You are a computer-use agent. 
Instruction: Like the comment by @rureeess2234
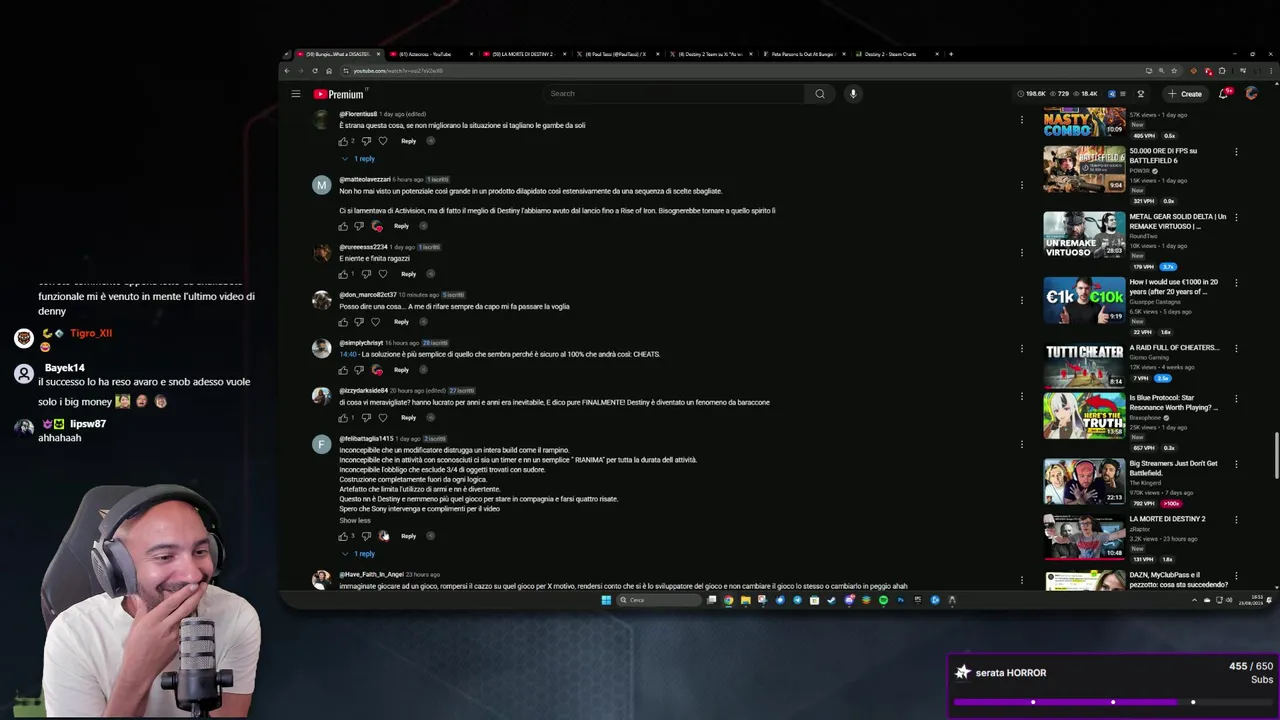[343, 274]
